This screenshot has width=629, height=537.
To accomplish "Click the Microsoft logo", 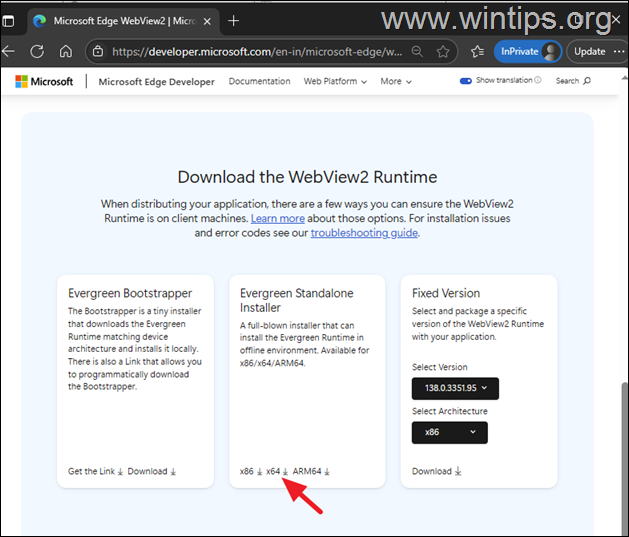I will [x=44, y=81].
